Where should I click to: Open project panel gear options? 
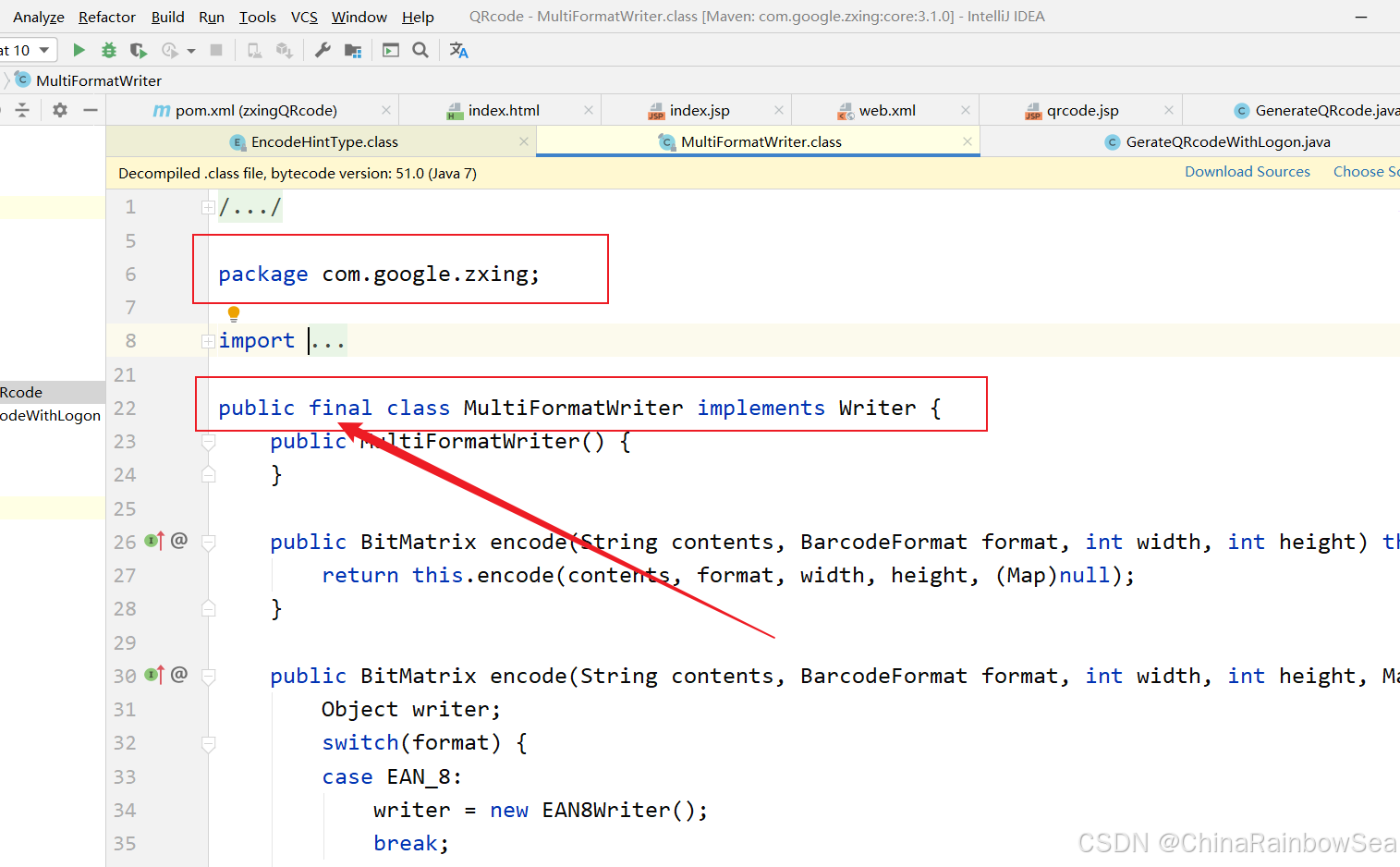pyautogui.click(x=60, y=110)
